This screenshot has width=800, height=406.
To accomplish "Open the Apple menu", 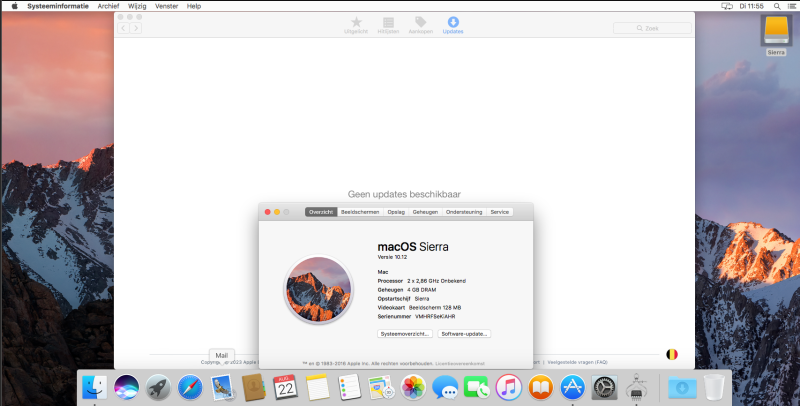I will [14, 6].
